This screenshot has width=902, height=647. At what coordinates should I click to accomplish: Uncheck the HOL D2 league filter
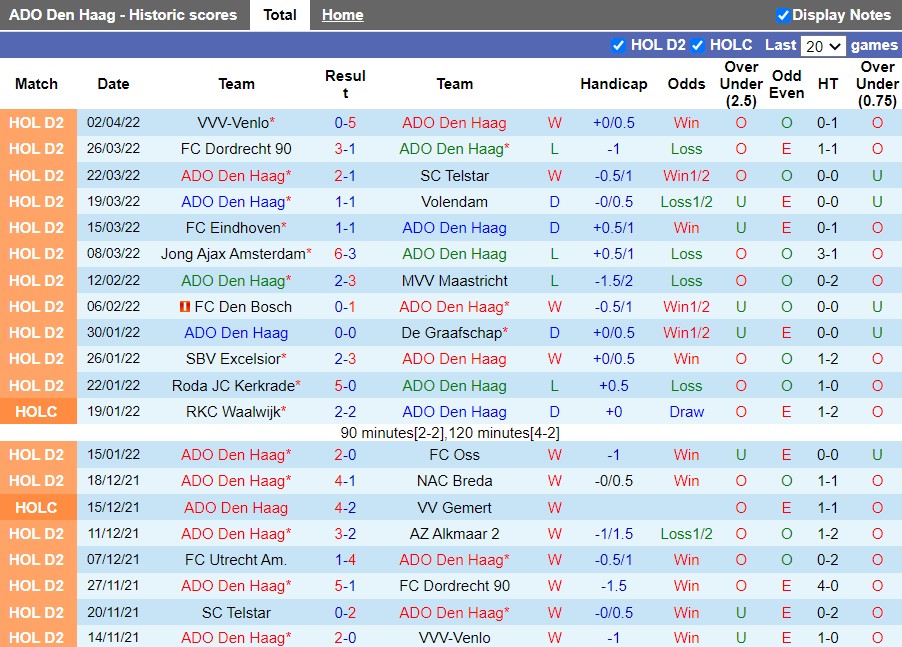[x=618, y=45]
